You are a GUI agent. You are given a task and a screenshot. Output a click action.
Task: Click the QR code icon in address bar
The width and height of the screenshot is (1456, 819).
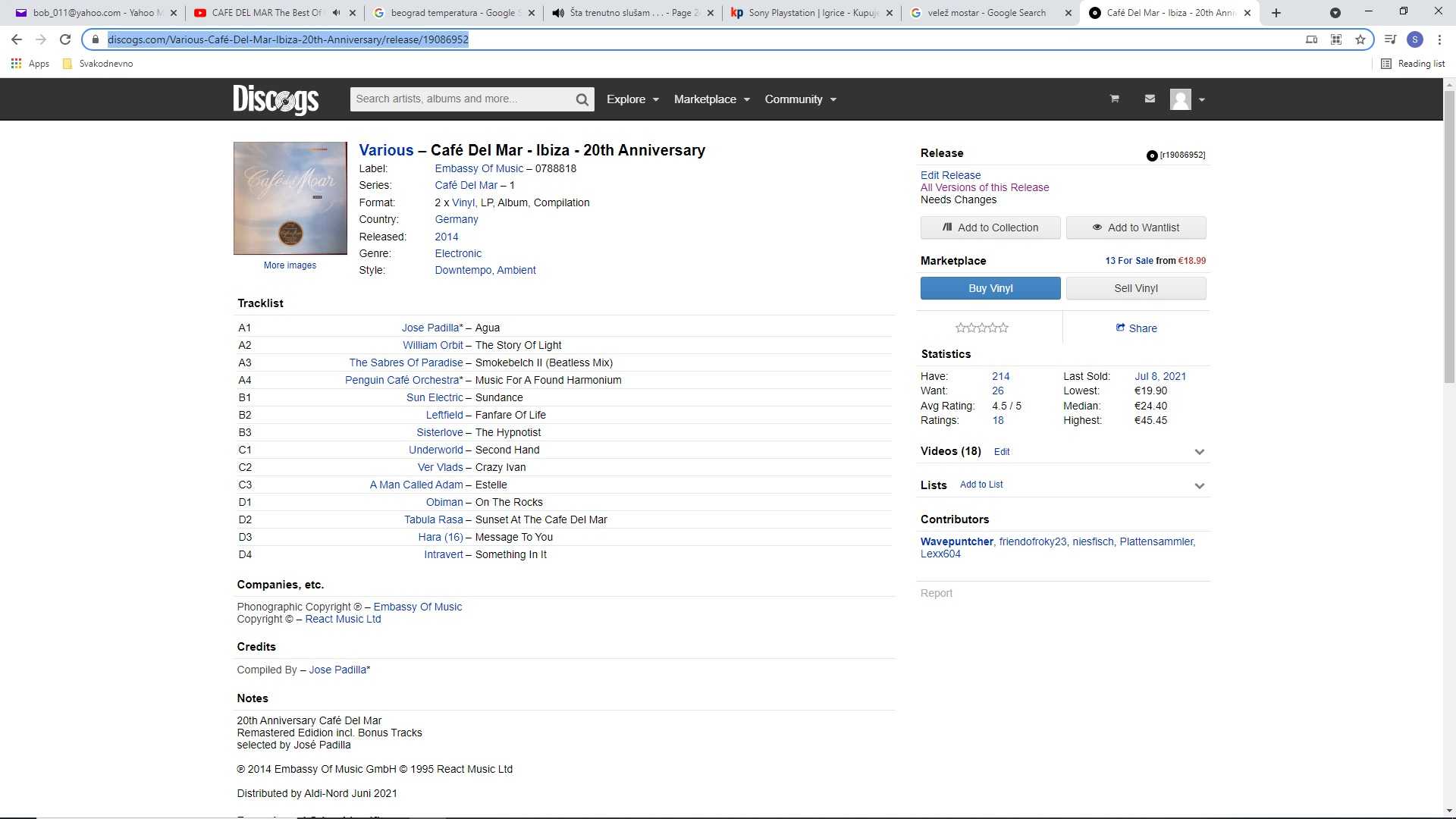(x=1336, y=39)
